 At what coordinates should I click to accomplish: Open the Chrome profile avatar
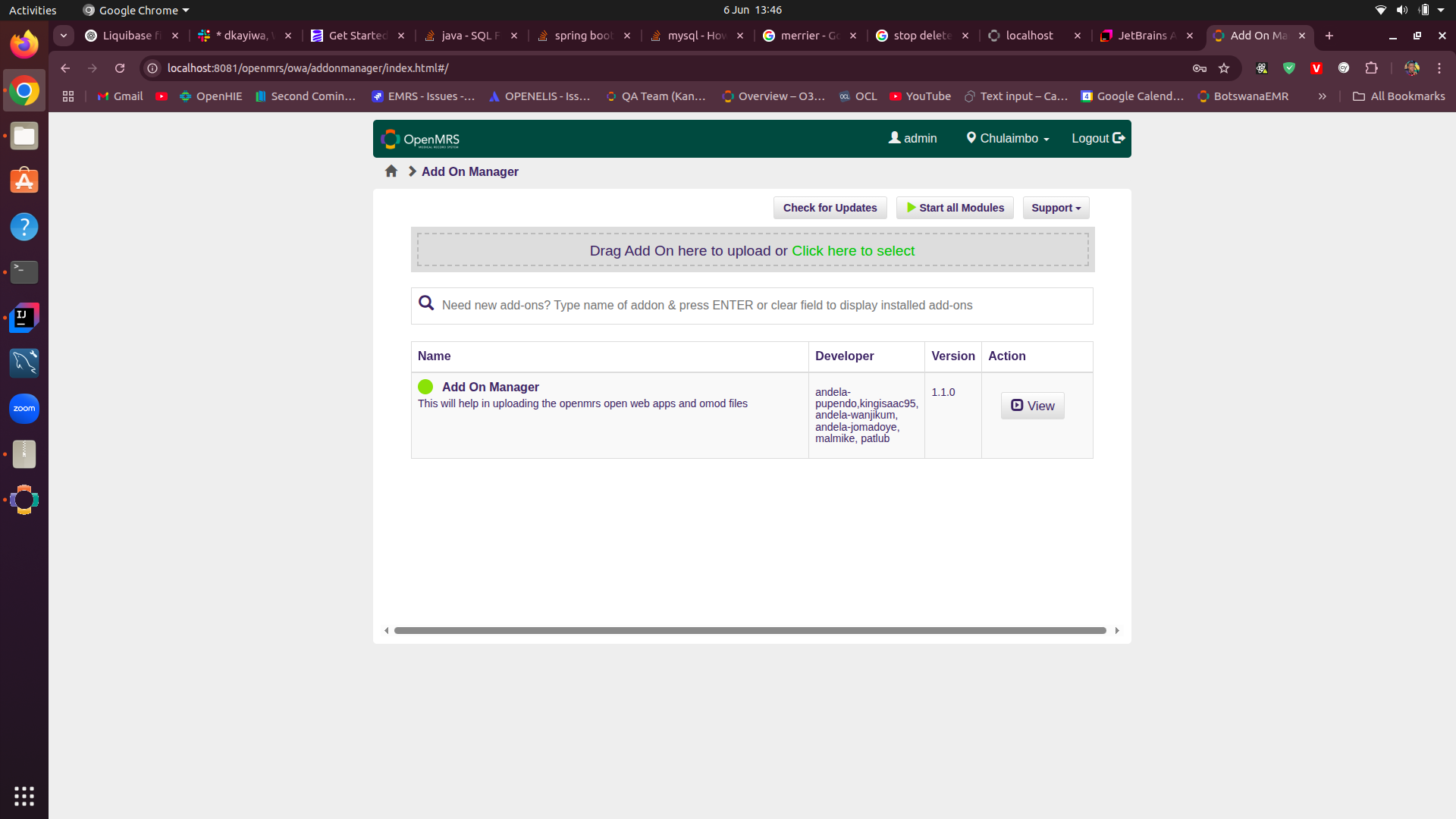[1412, 68]
